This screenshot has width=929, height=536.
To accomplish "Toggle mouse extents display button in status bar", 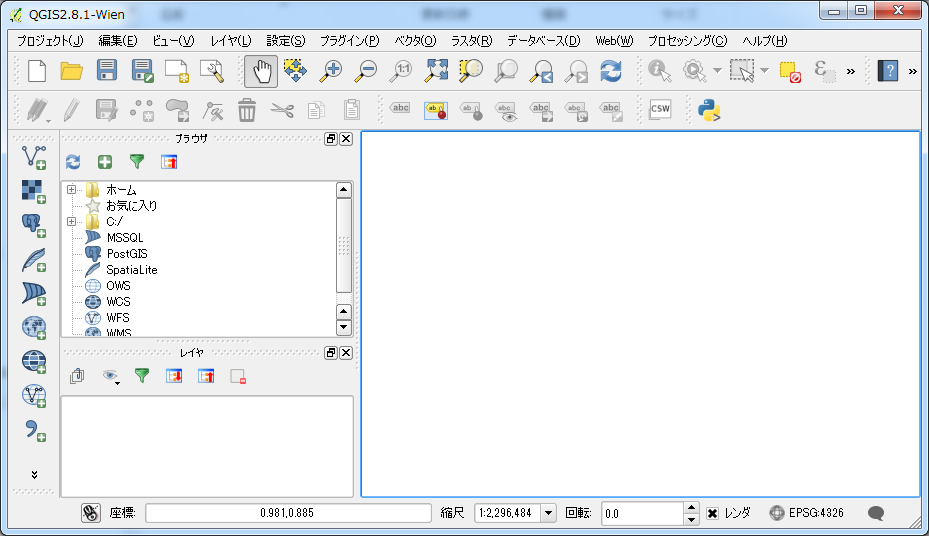I will 90,513.
